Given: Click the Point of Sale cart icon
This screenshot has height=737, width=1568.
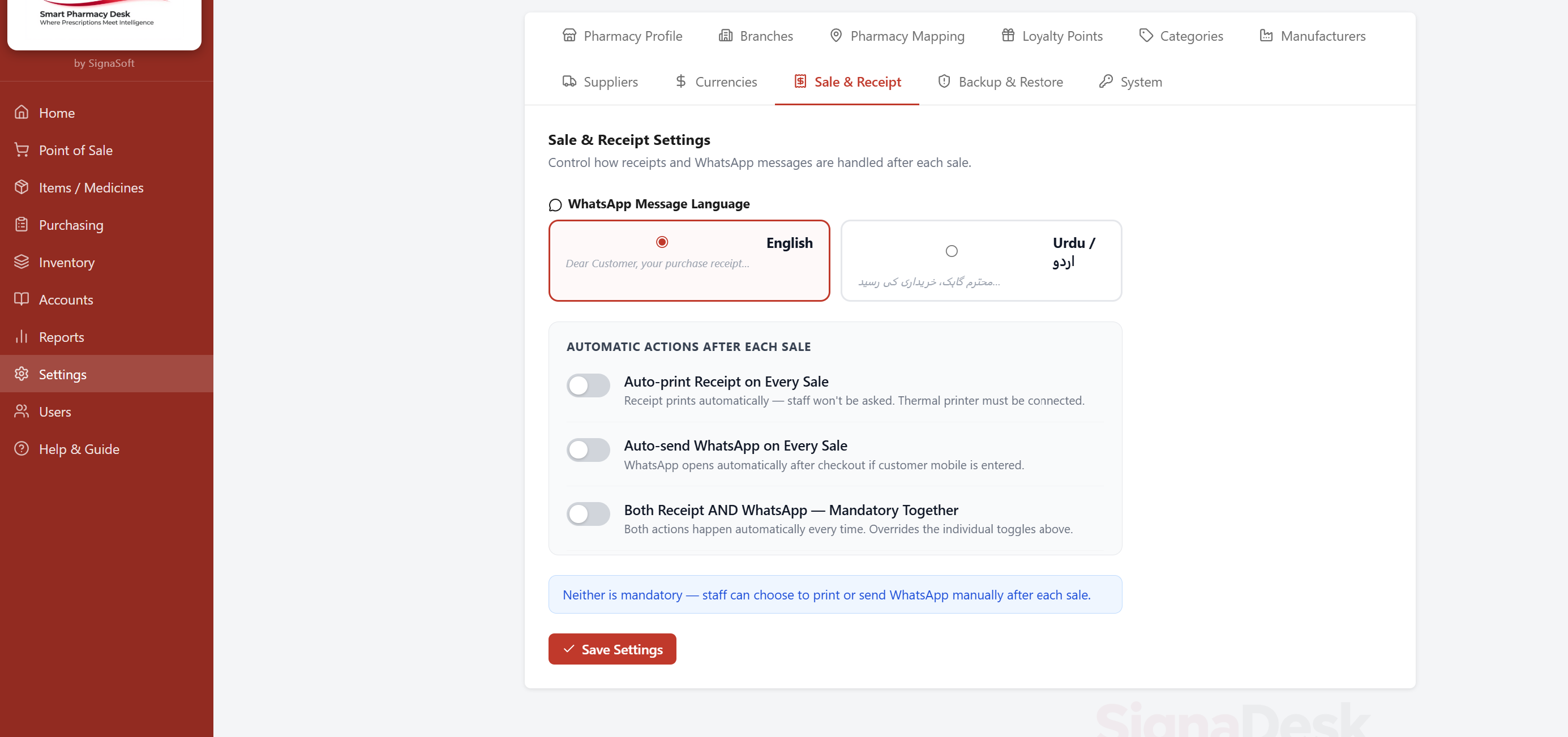Looking at the screenshot, I should tap(22, 149).
